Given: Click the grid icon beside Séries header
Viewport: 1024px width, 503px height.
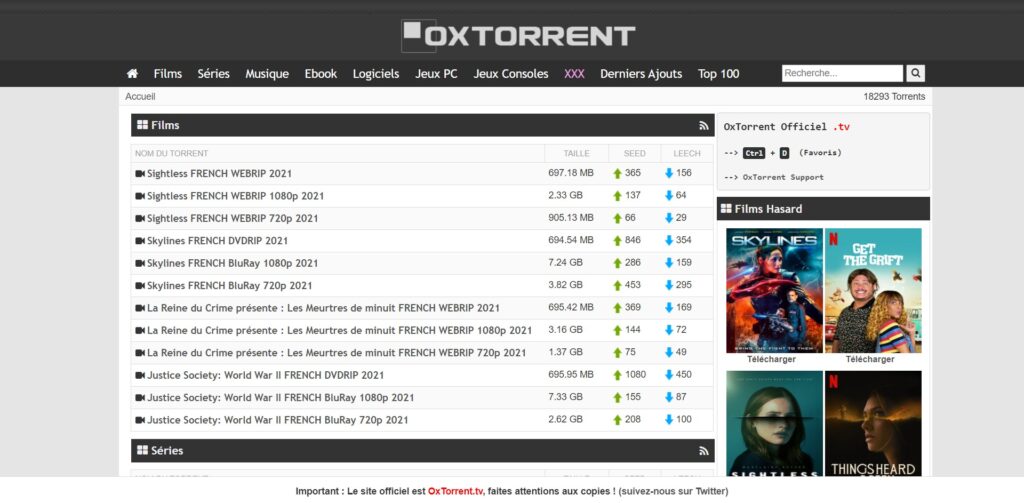Looking at the screenshot, I should click(142, 450).
